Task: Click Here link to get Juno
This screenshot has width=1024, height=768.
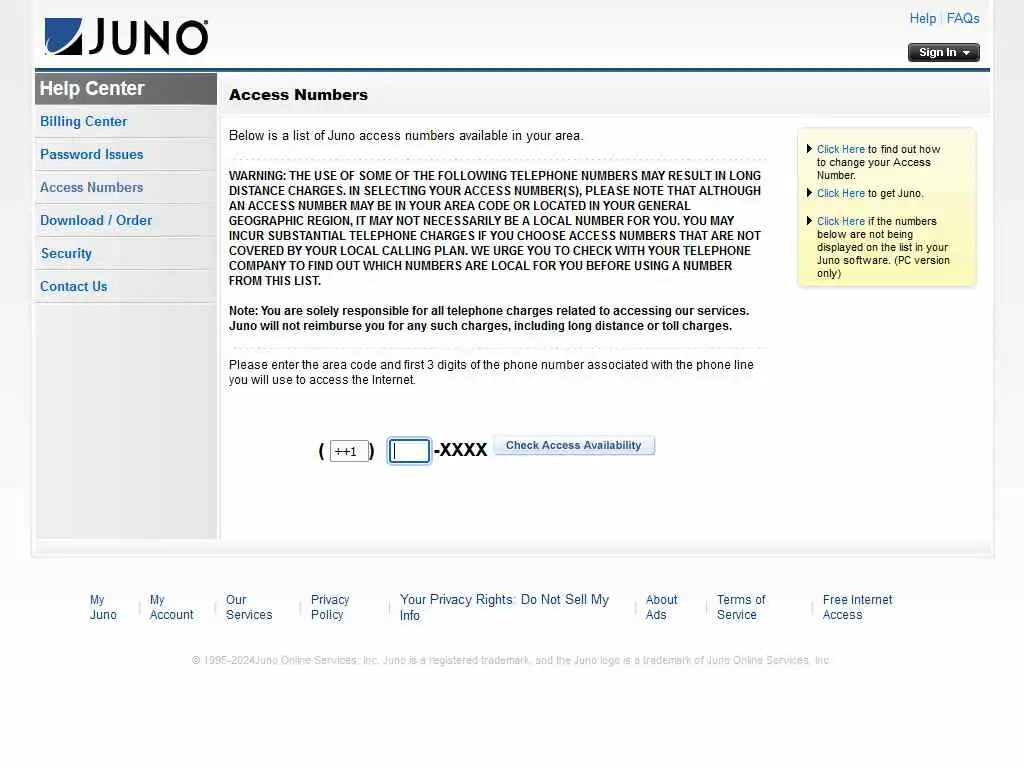Action: point(840,193)
